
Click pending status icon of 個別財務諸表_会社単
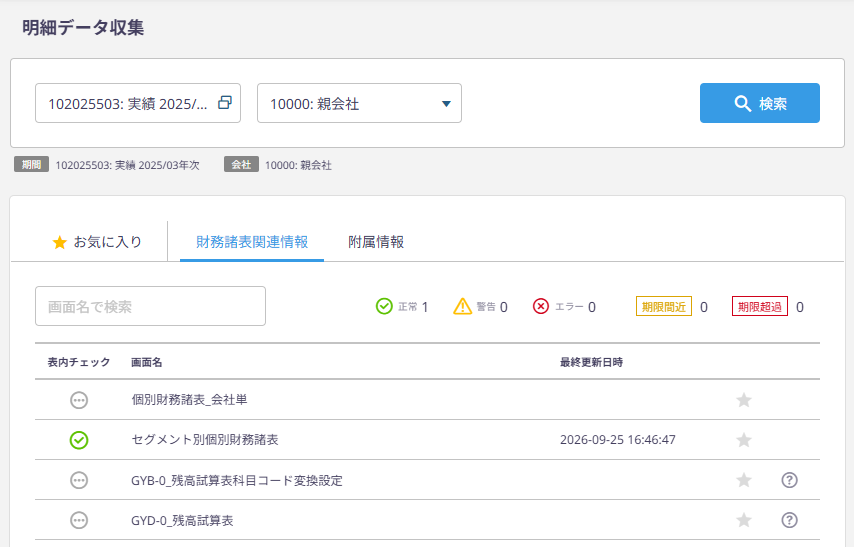(x=79, y=400)
